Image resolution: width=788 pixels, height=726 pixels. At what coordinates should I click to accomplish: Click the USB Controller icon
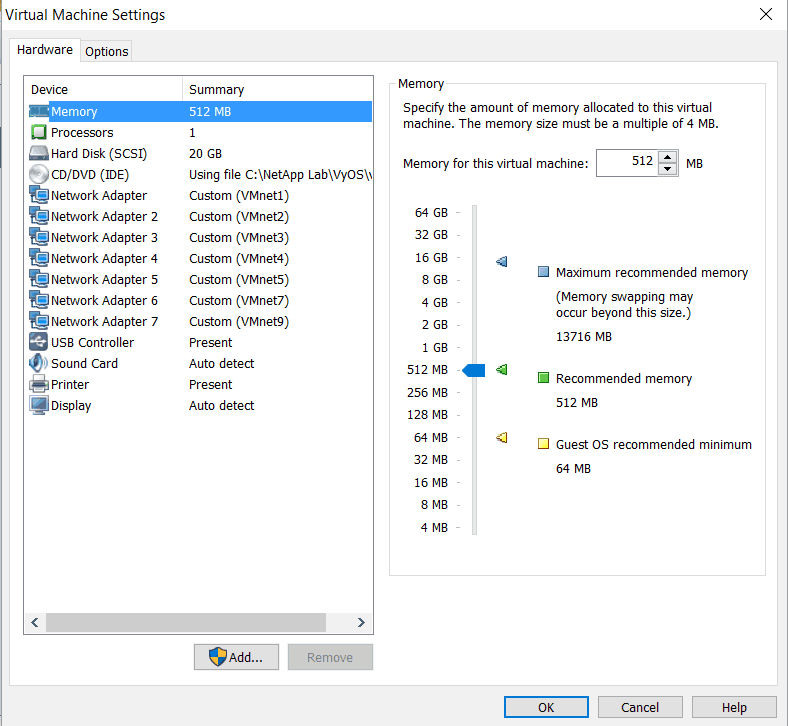(39, 343)
